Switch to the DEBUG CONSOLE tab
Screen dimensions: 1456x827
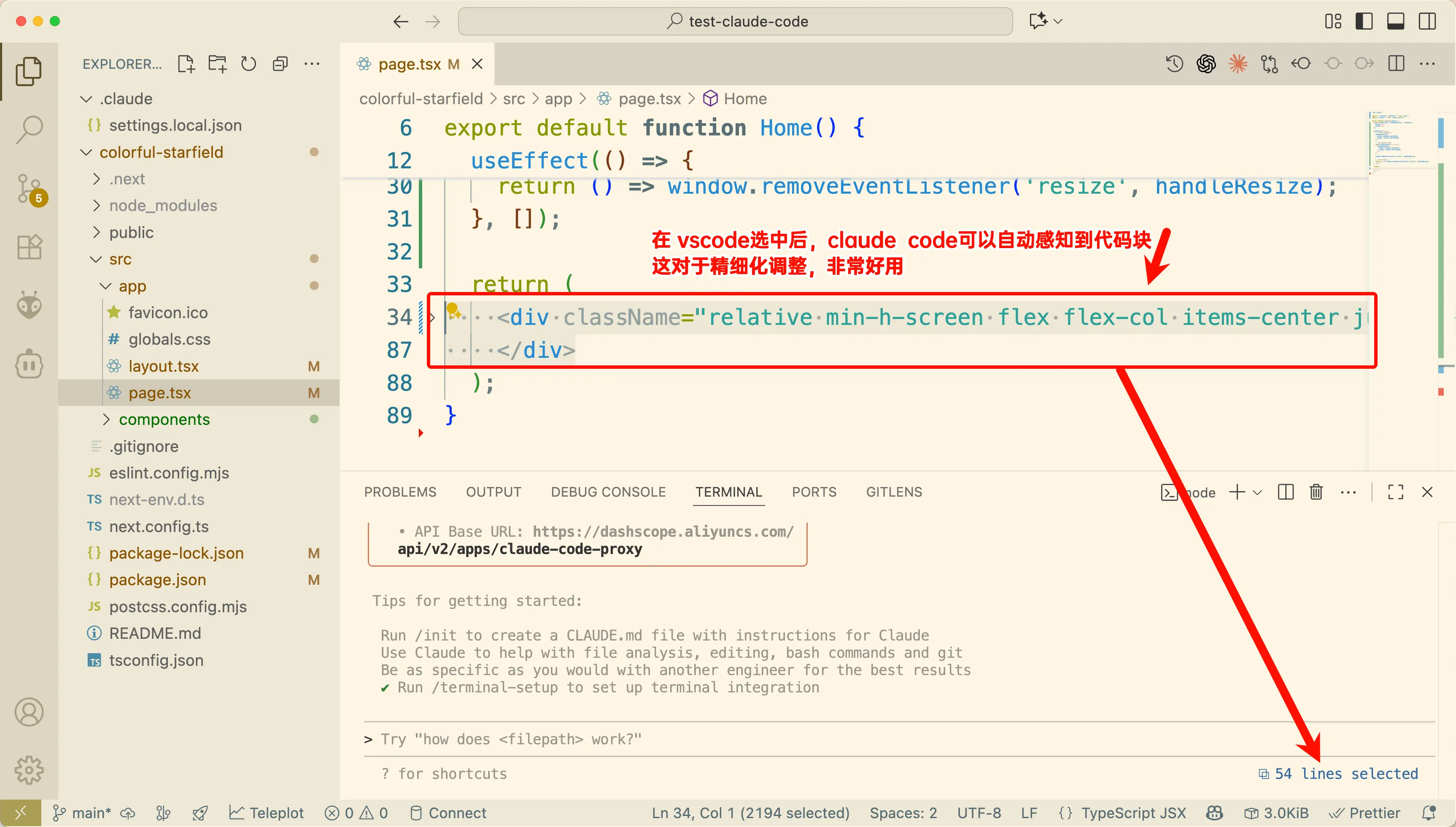(608, 492)
